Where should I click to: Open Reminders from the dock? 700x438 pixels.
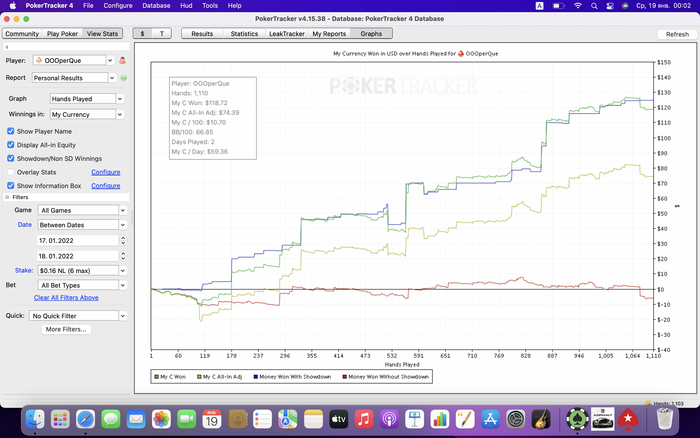[262, 419]
